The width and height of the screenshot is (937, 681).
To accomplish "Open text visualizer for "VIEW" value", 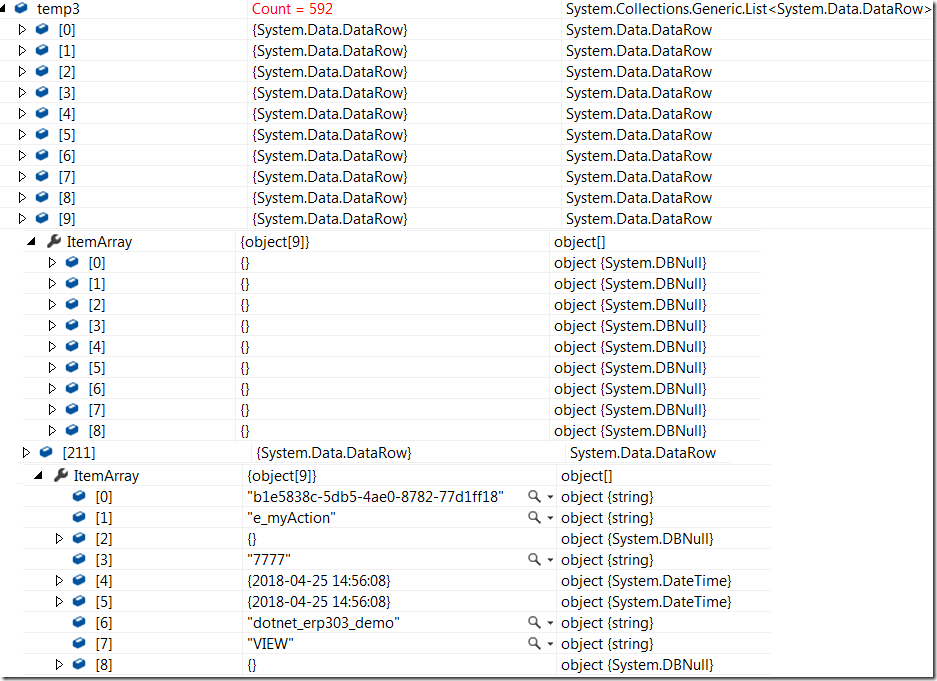I will pos(534,643).
